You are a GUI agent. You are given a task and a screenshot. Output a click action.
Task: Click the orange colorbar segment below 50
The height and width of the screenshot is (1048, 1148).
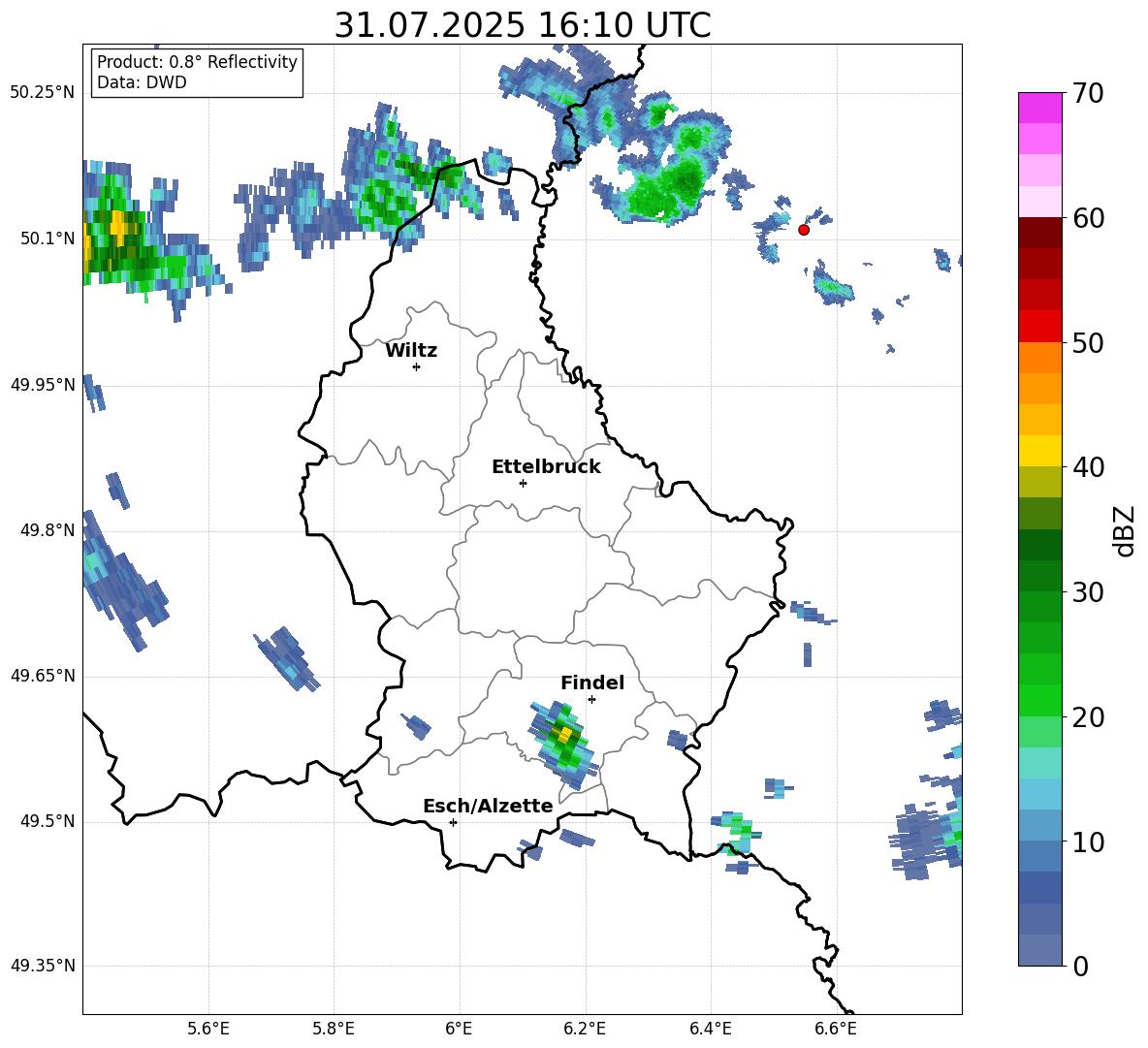tap(1039, 358)
